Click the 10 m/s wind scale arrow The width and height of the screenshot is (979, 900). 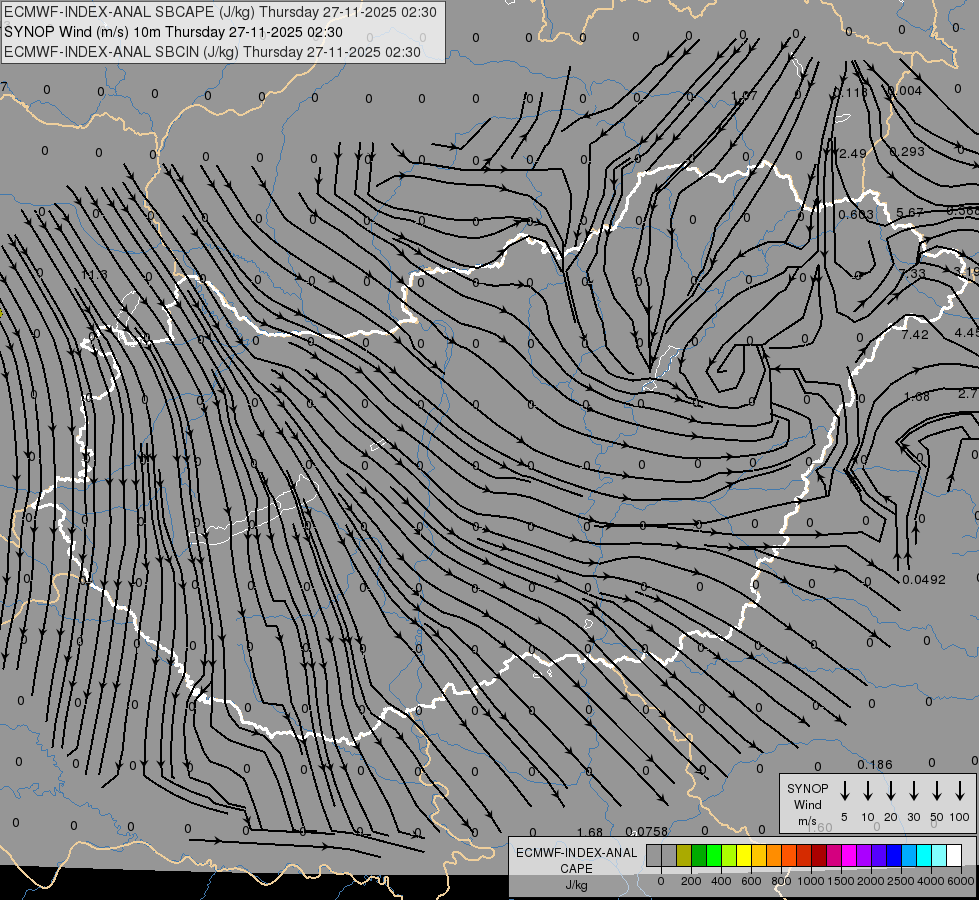(x=868, y=791)
